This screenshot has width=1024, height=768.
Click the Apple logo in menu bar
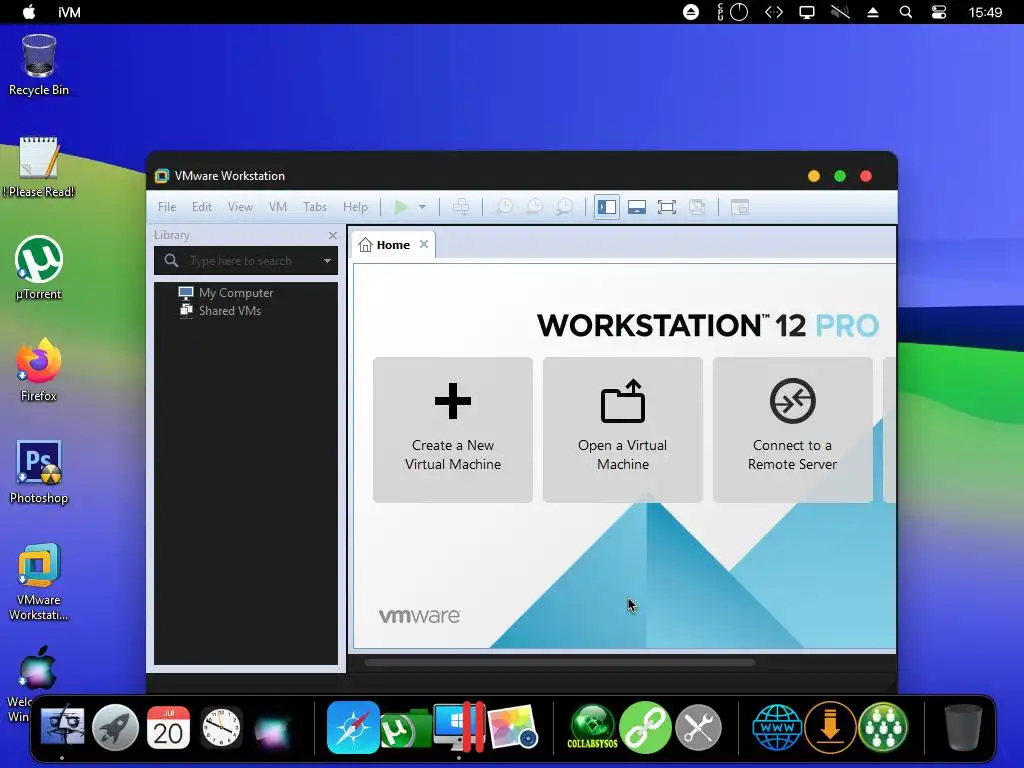(x=29, y=12)
